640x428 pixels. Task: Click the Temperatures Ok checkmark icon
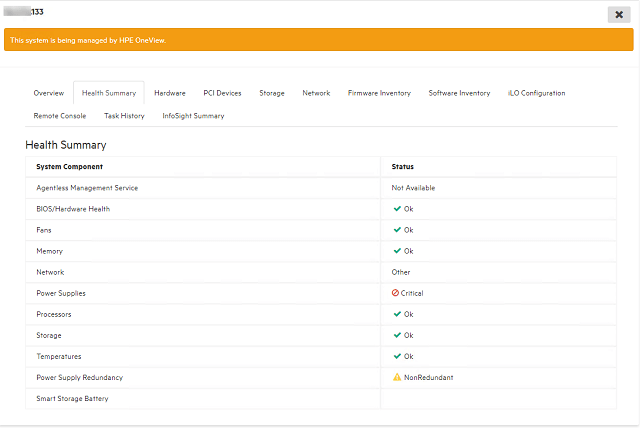(397, 356)
